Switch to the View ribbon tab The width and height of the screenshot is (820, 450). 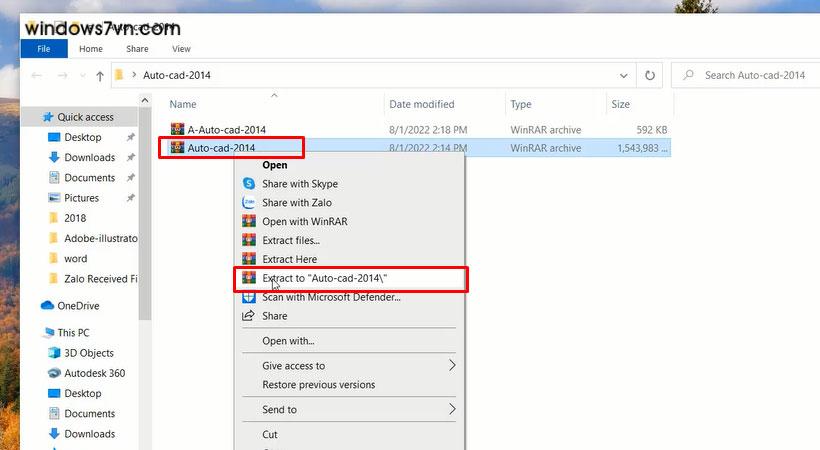point(181,48)
